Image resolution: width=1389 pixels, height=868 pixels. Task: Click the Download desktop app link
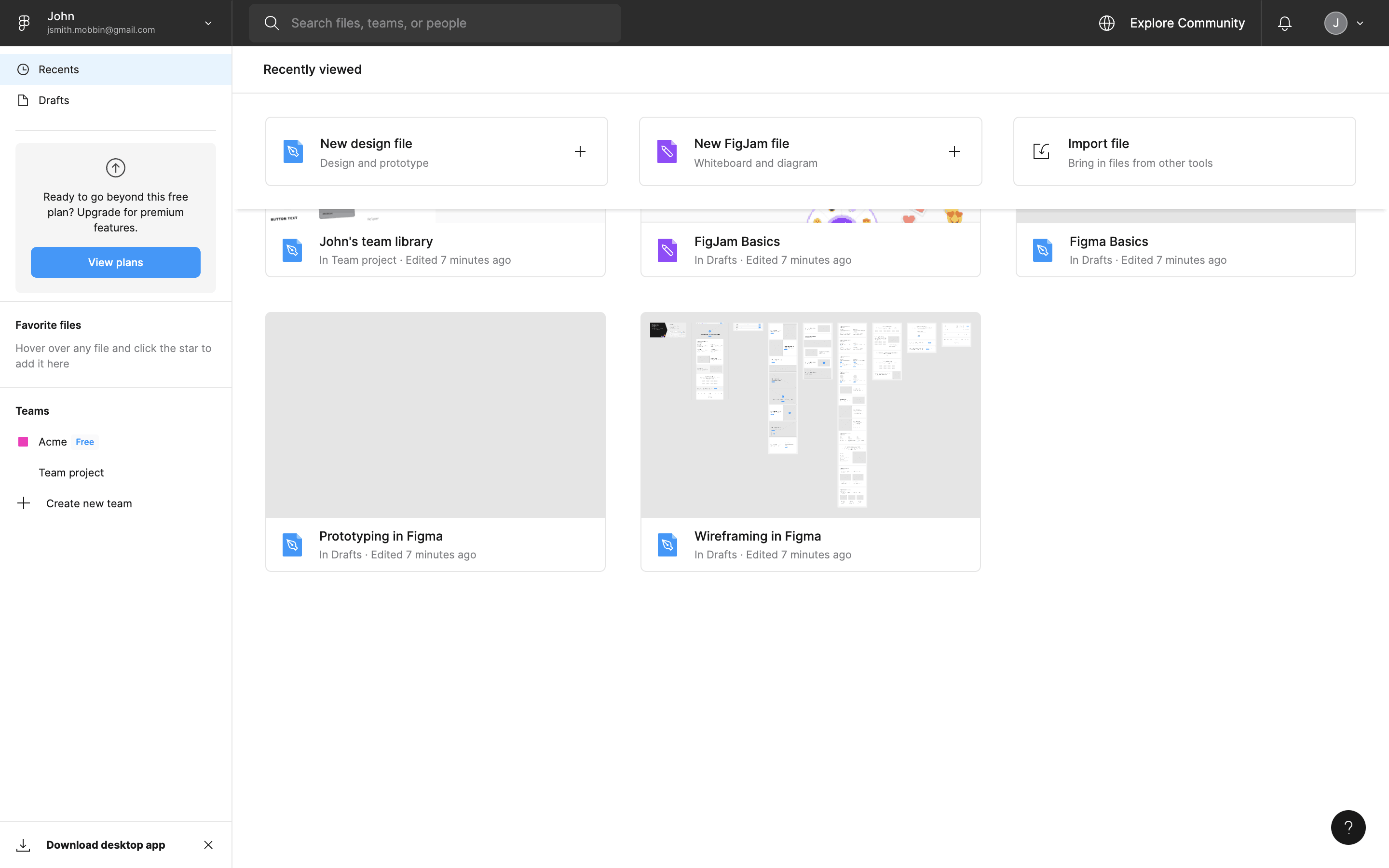[x=106, y=844]
